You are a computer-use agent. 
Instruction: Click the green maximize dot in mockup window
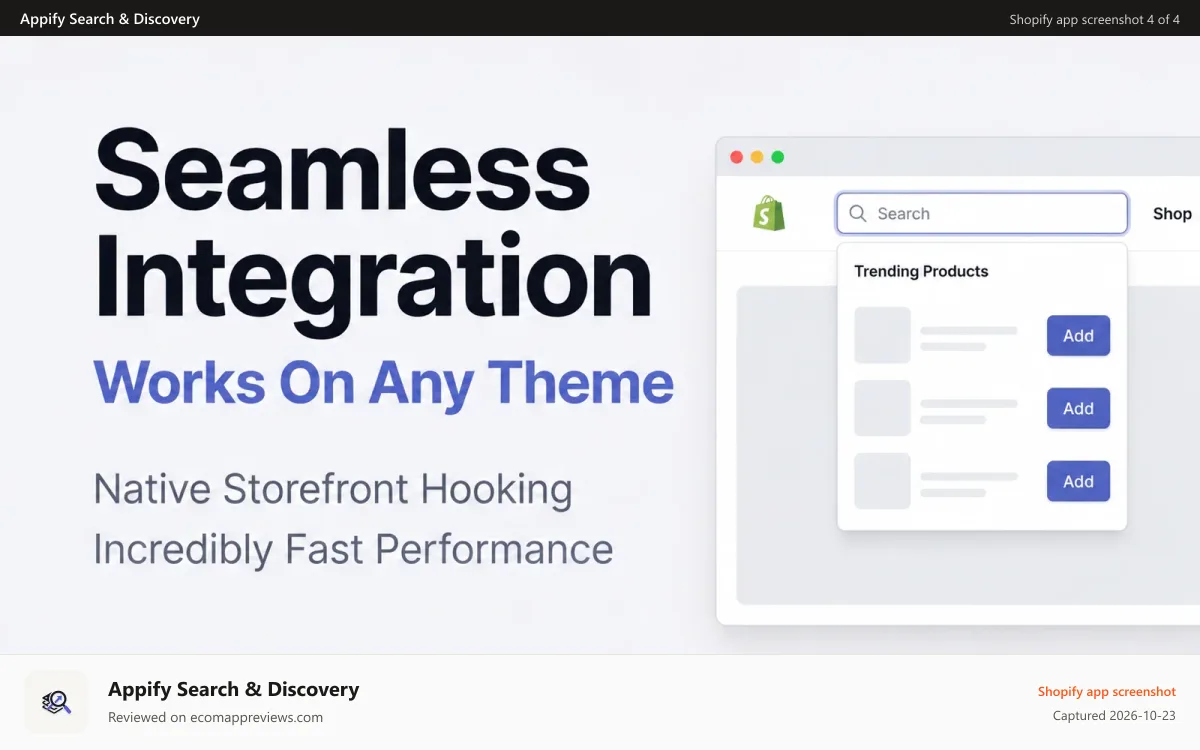tap(778, 157)
